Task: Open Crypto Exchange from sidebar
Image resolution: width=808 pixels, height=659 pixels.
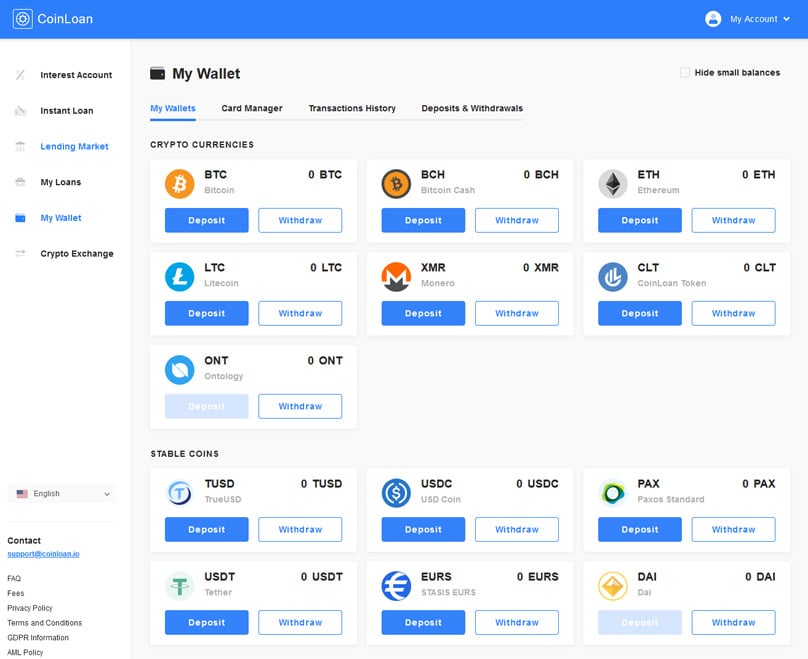Action: tap(77, 254)
